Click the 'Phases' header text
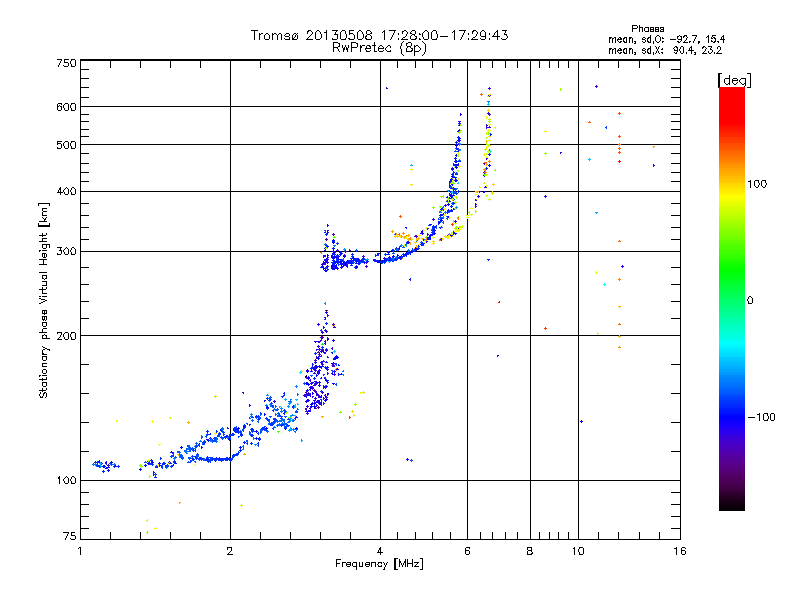The width and height of the screenshot is (800, 600). point(647,29)
